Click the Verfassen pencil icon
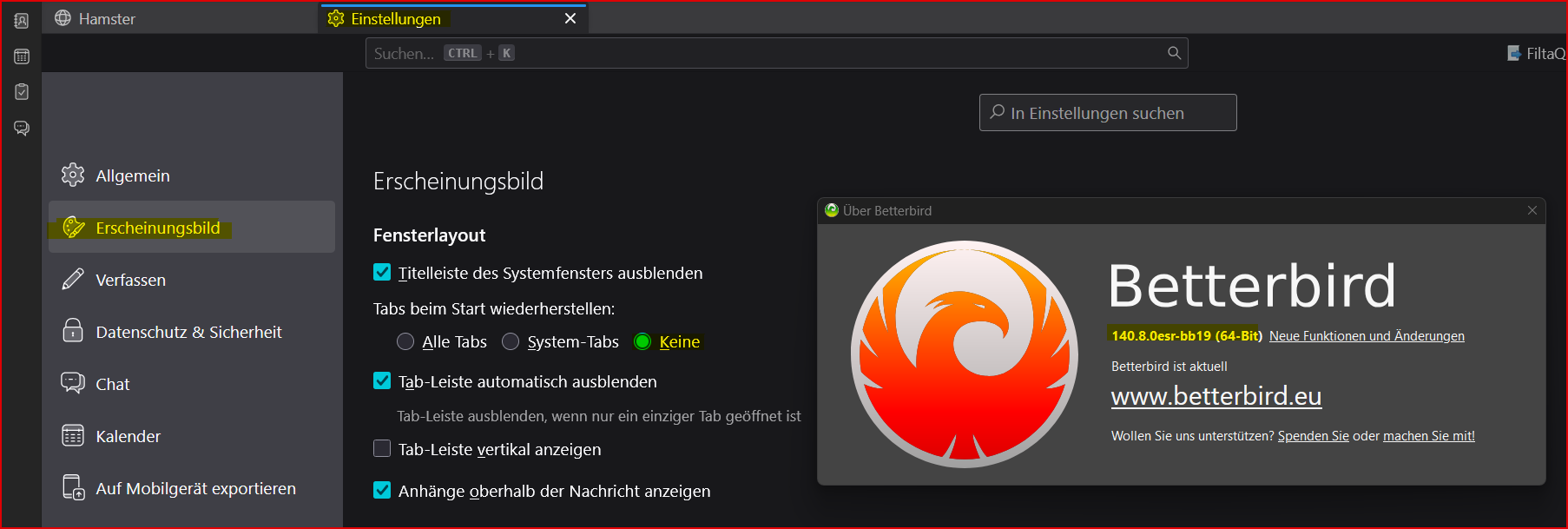Viewport: 1568px width, 529px height. tap(73, 279)
